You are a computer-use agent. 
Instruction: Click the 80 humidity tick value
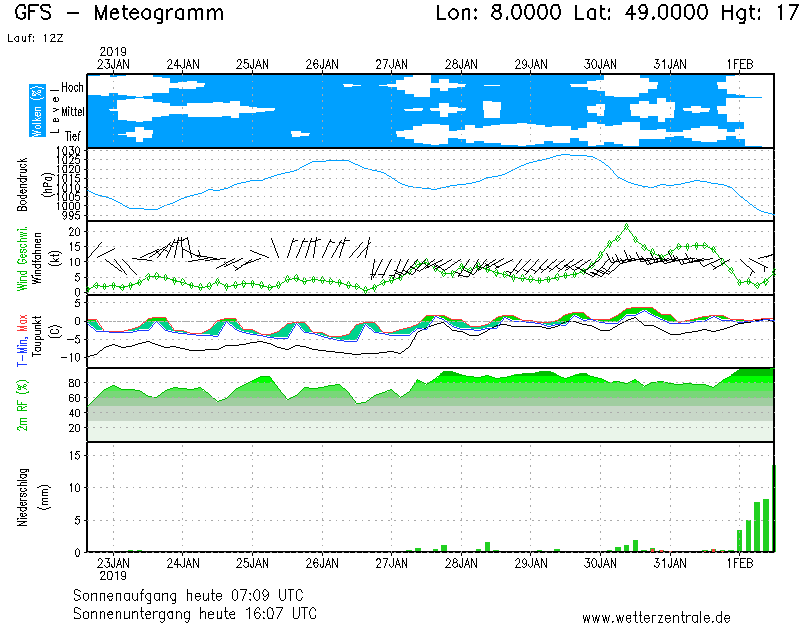click(x=74, y=383)
